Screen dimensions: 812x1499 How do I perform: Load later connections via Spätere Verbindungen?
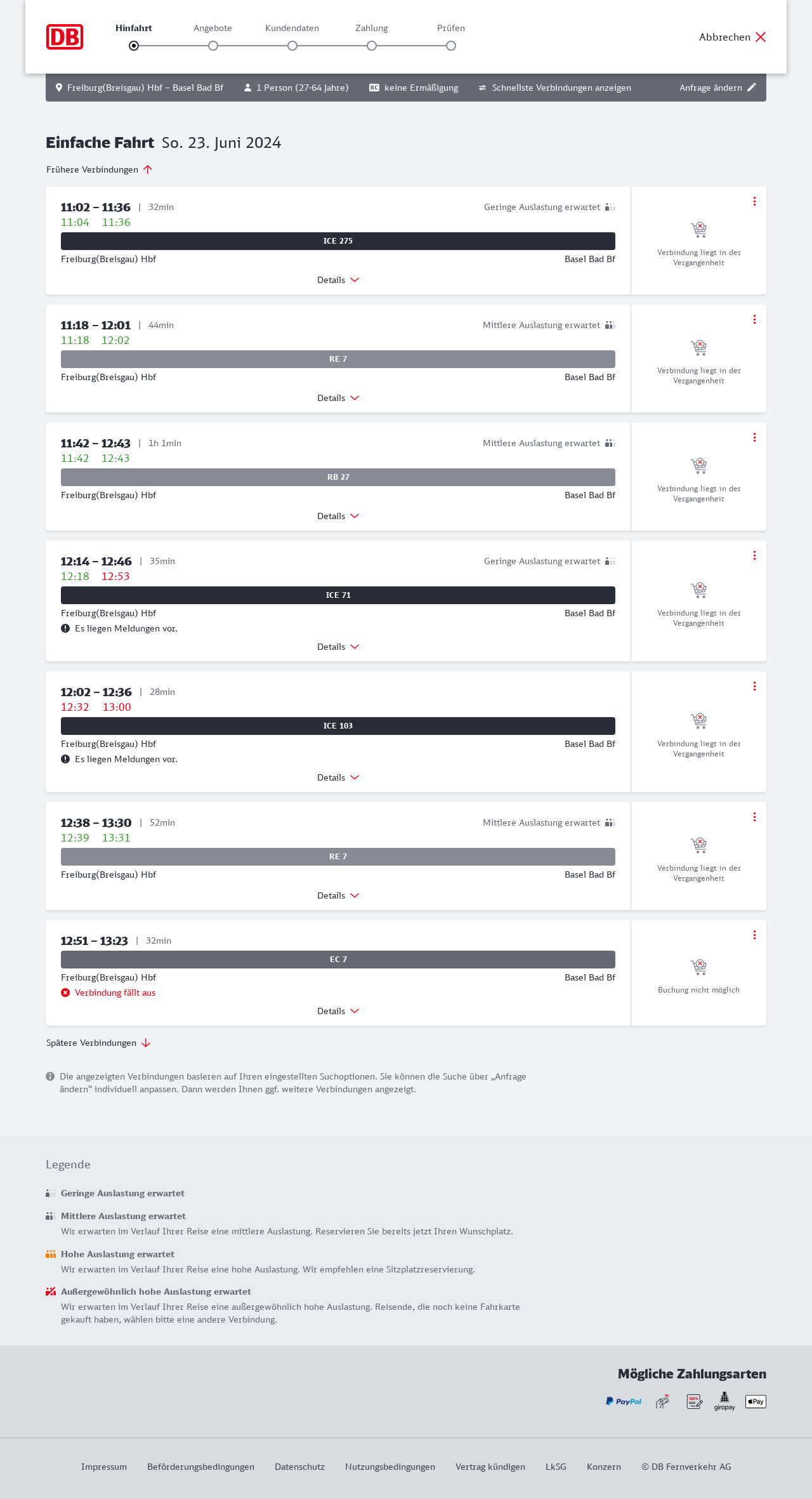98,1043
